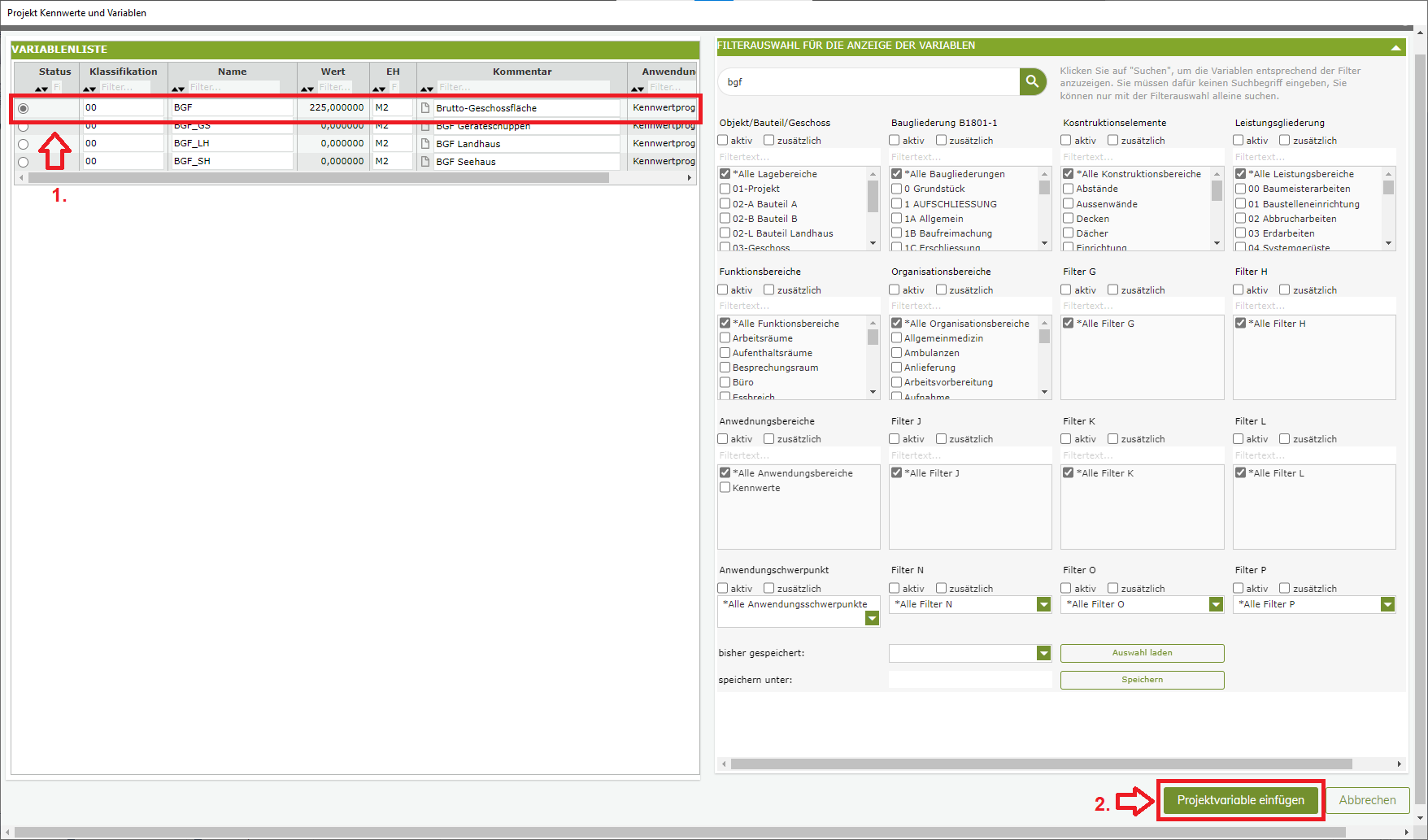1428x840 pixels.
Task: Select radio button for BGF_LH row
Action: 23,144
